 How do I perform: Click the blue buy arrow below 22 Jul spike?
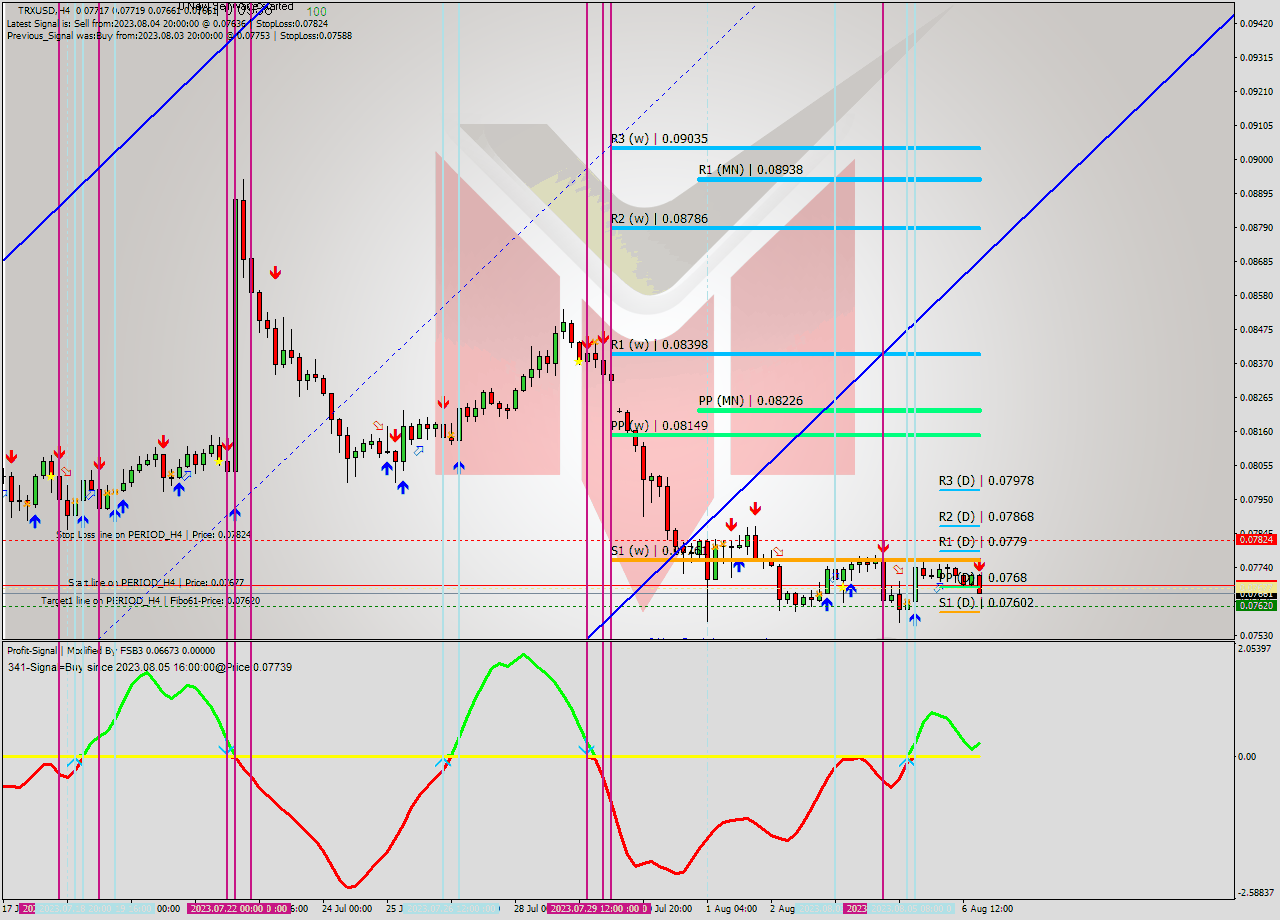234,512
